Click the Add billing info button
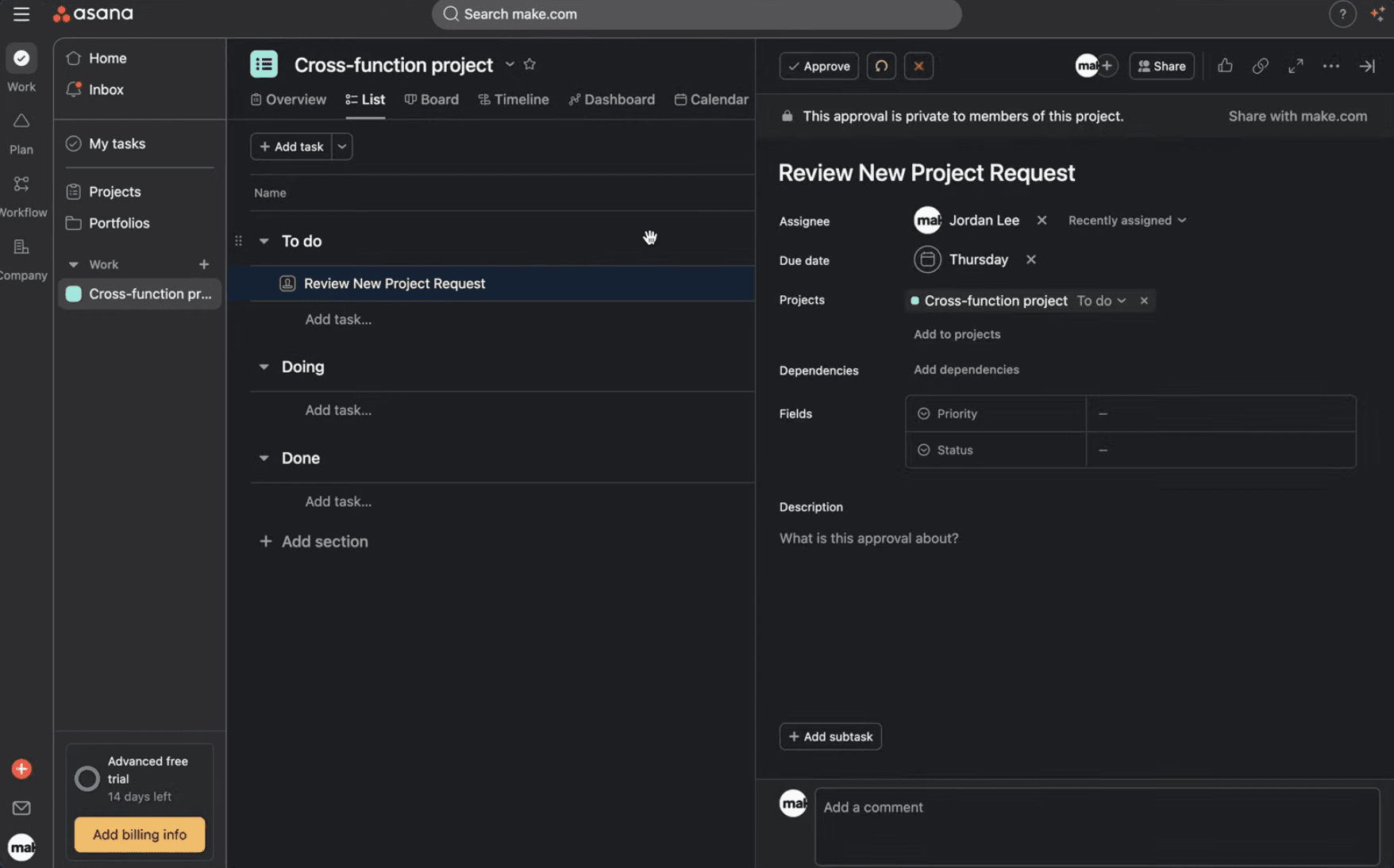This screenshot has height=868, width=1394. point(140,835)
